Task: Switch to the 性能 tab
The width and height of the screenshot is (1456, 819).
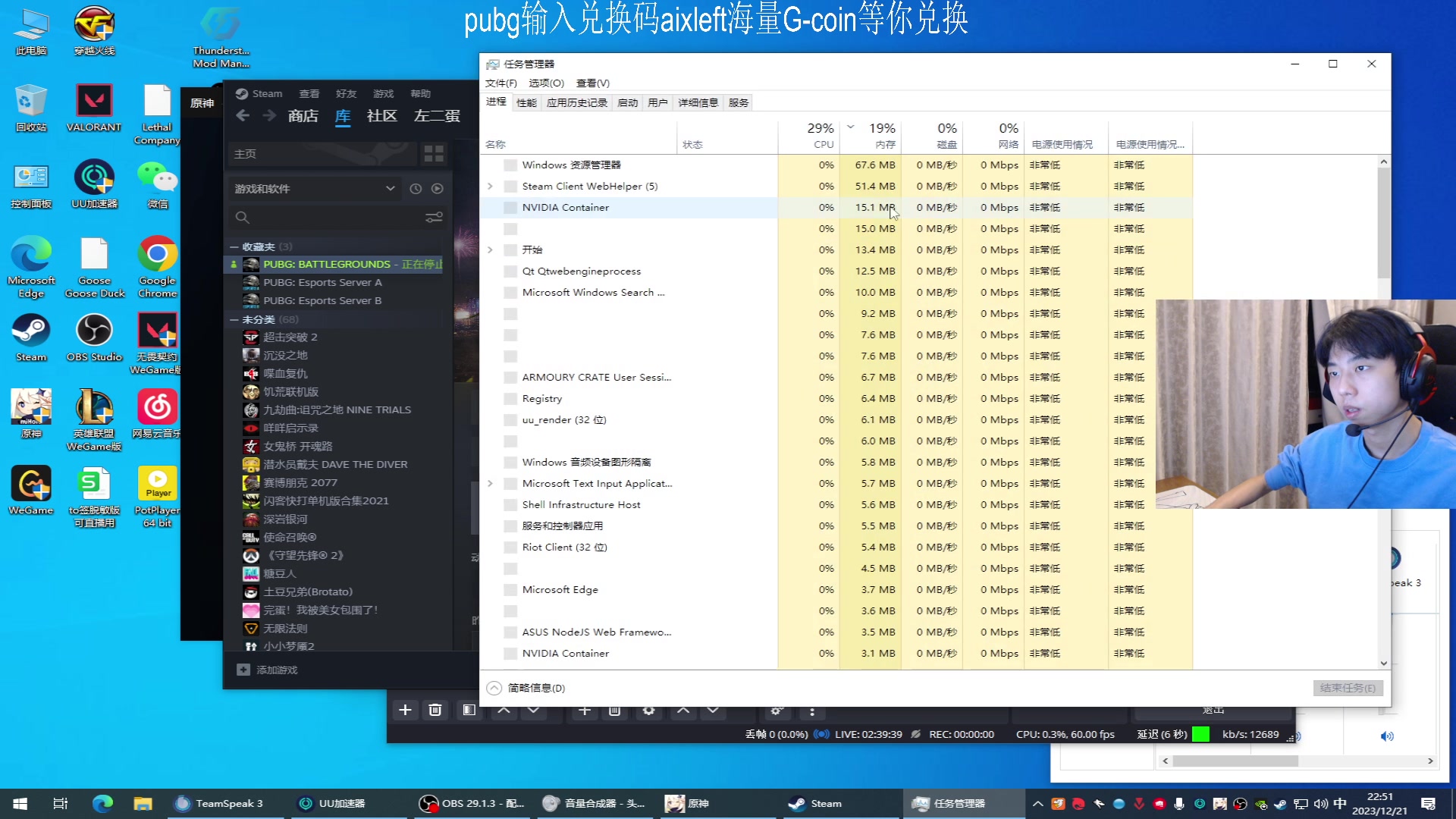Action: [x=526, y=103]
